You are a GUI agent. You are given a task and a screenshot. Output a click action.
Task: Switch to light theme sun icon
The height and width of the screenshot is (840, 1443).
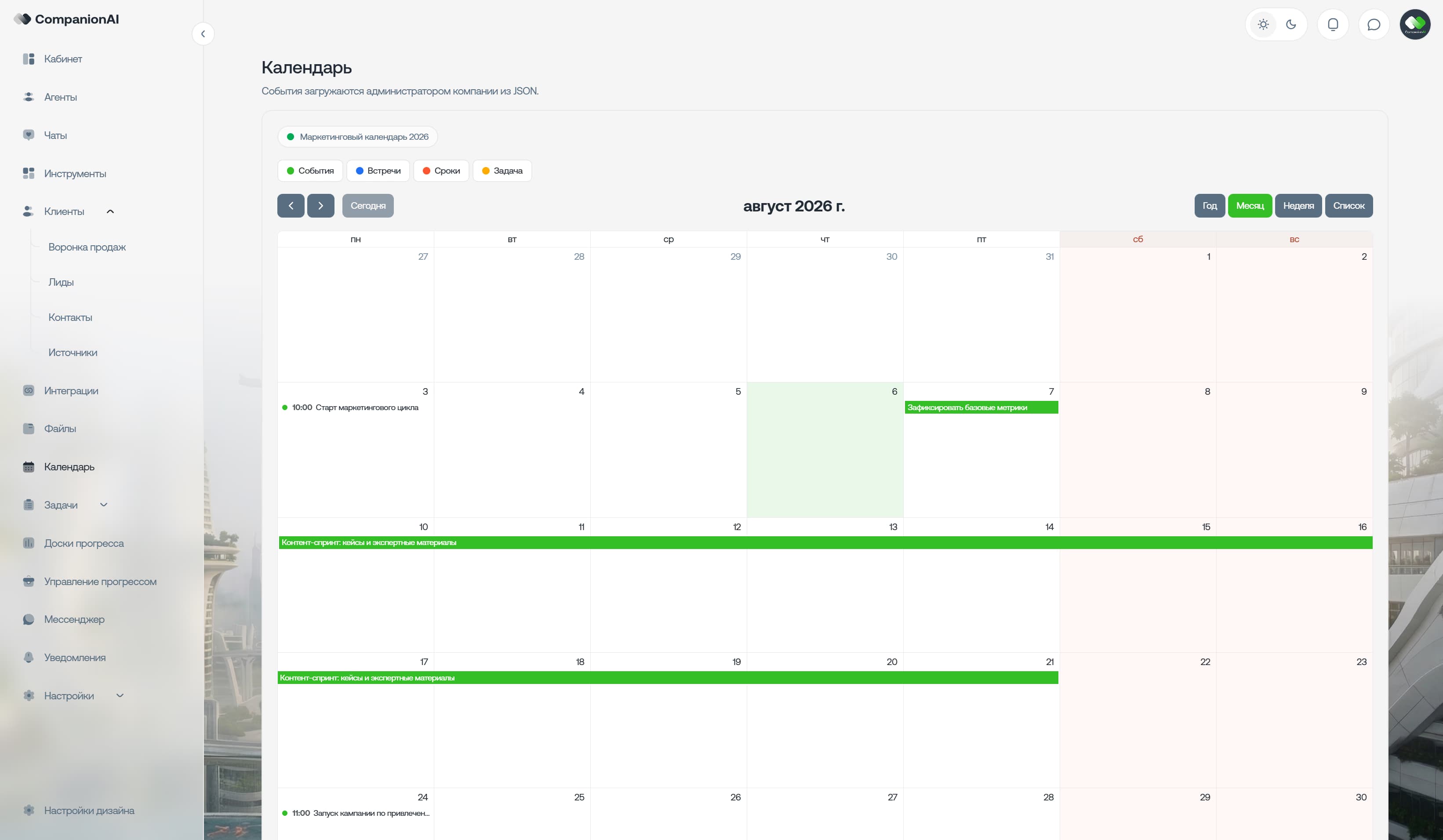tap(1263, 25)
